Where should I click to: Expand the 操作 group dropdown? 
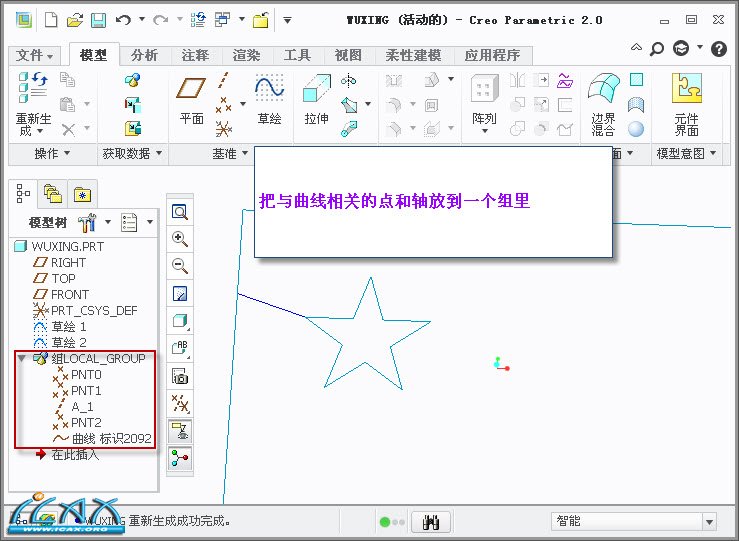click(x=52, y=153)
